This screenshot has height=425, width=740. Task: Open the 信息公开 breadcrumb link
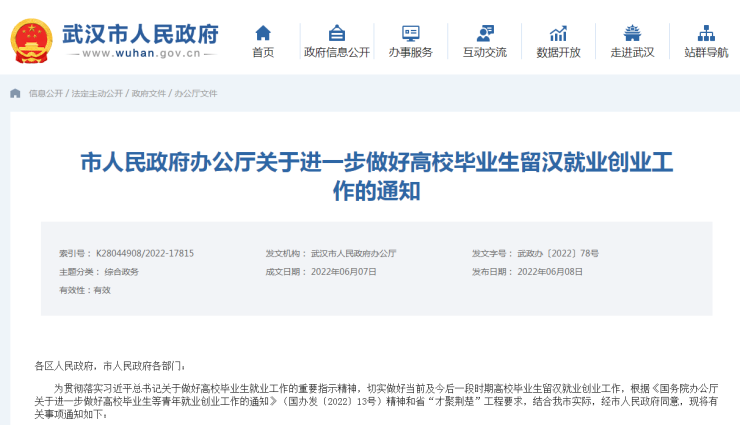(45, 93)
